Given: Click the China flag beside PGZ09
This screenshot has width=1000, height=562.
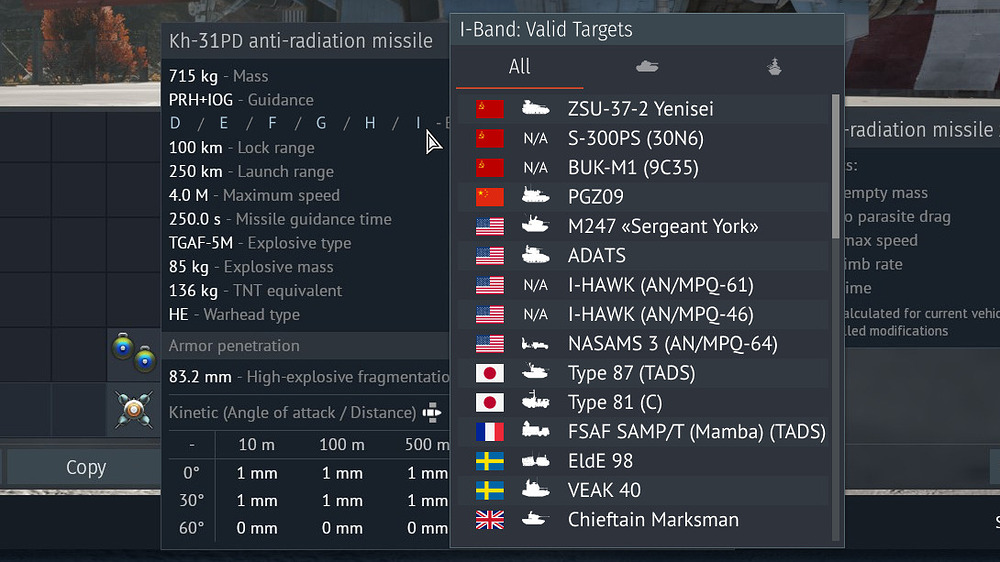Looking at the screenshot, I should click(x=490, y=197).
